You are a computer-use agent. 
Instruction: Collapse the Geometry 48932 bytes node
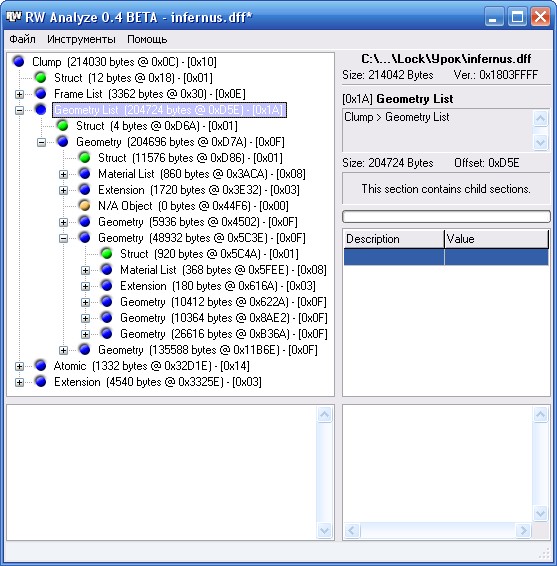[x=64, y=238]
